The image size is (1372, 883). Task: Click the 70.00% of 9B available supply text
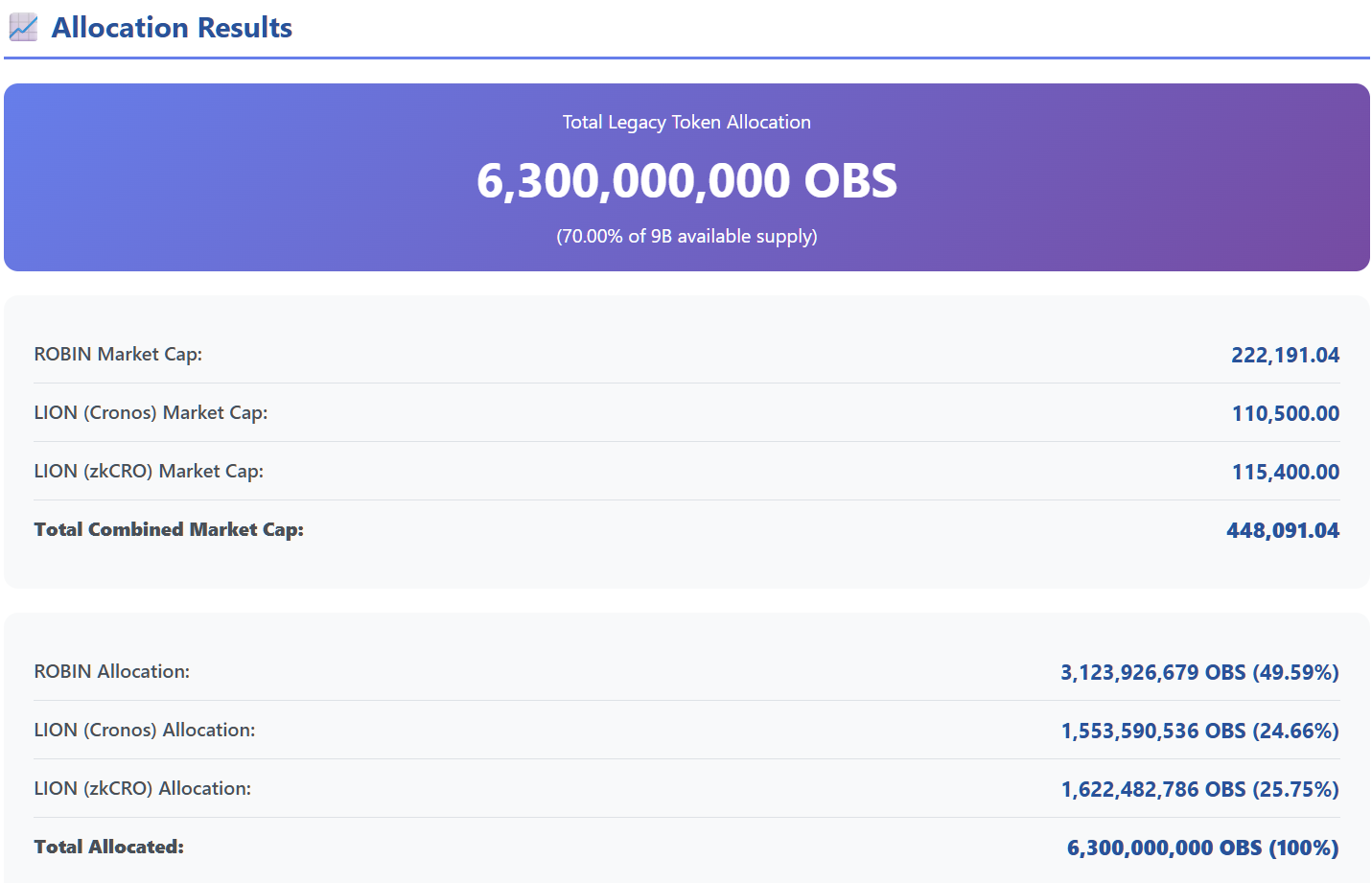pyautogui.click(x=686, y=236)
